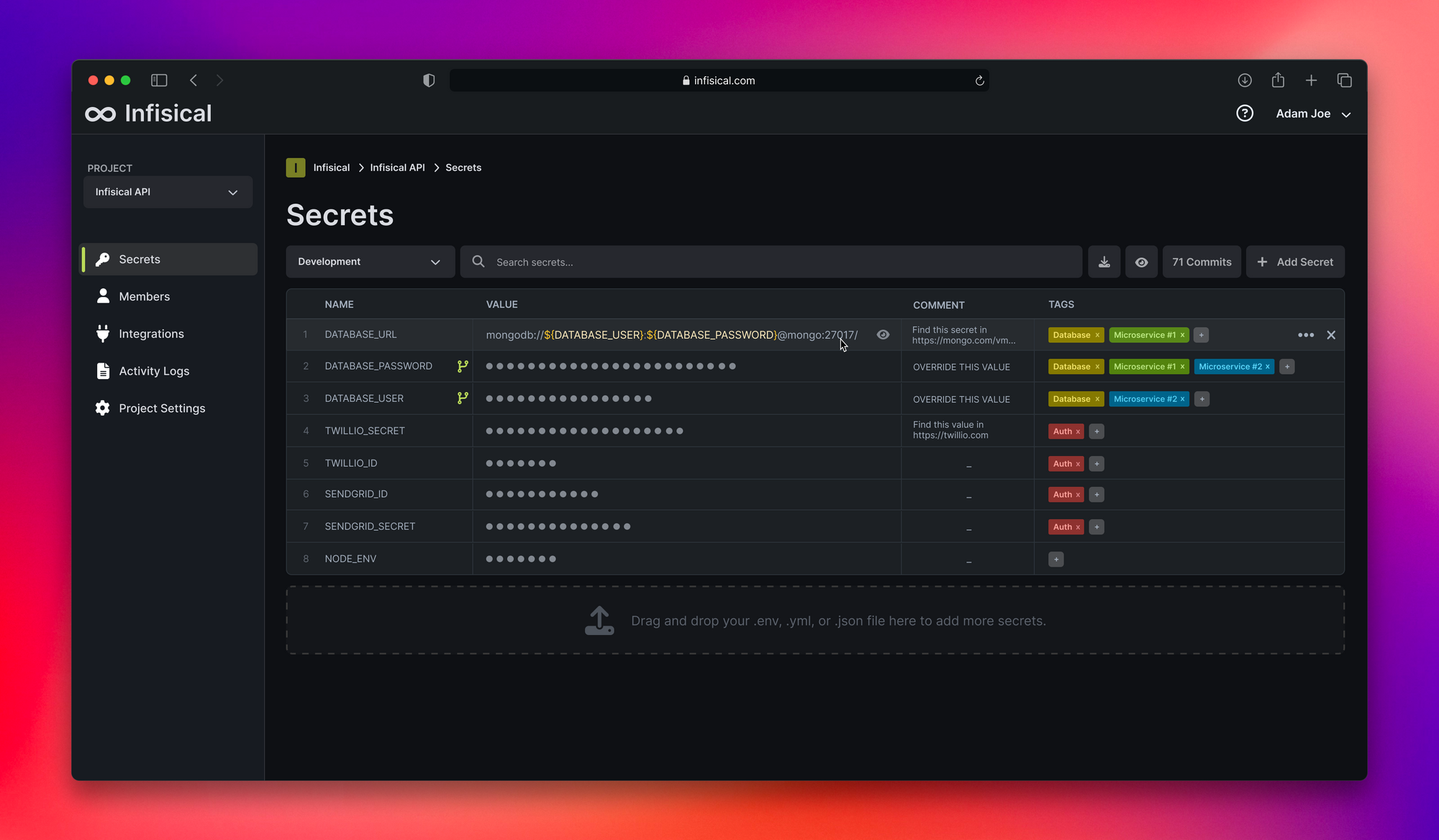Click the members icon in sidebar
This screenshot has height=840, width=1439.
click(x=103, y=296)
